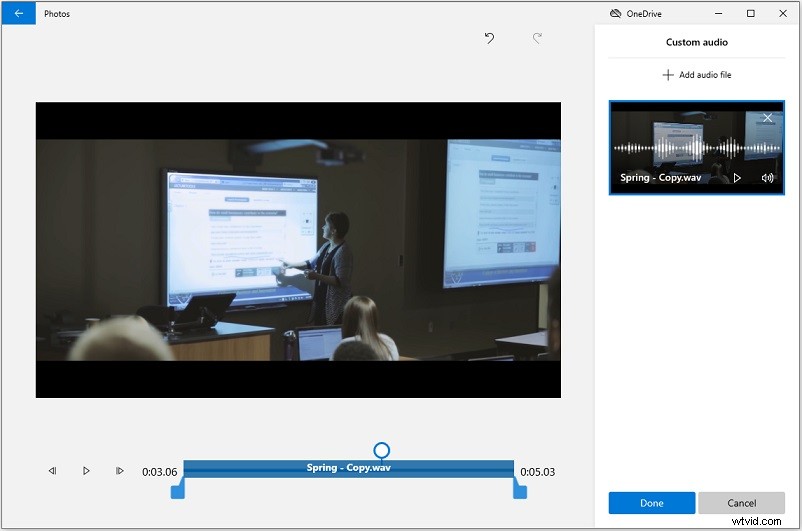
Task: Click the right trim handle of audio track
Action: click(x=519, y=489)
